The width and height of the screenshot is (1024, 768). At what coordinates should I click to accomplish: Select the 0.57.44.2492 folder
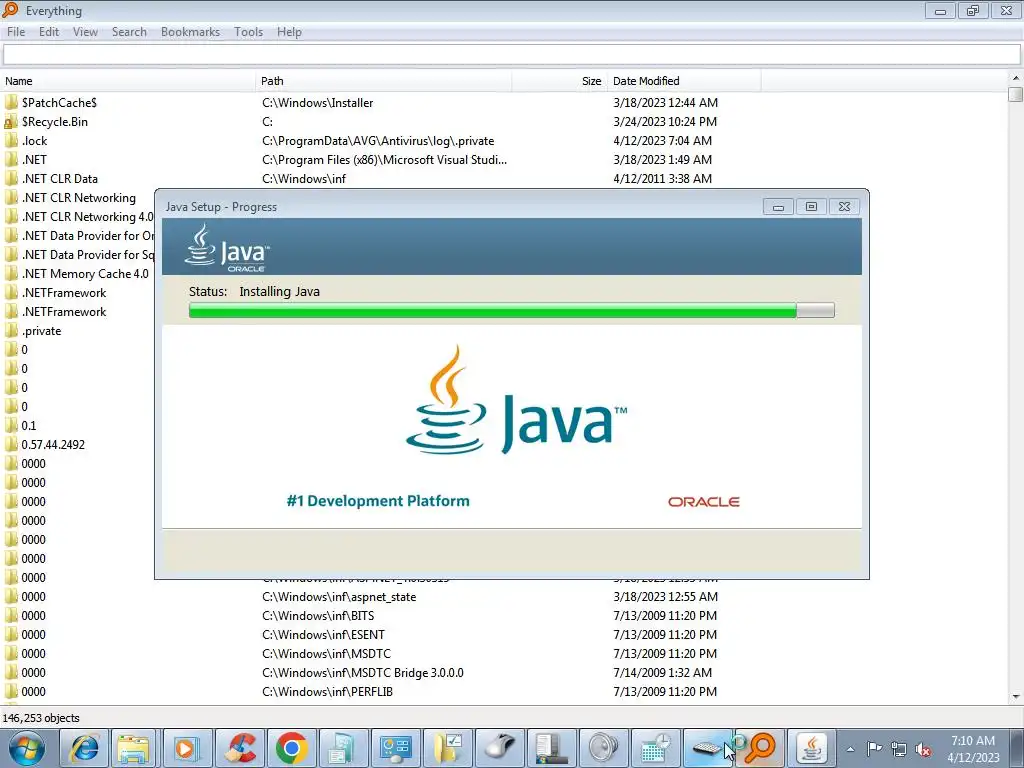pos(53,445)
